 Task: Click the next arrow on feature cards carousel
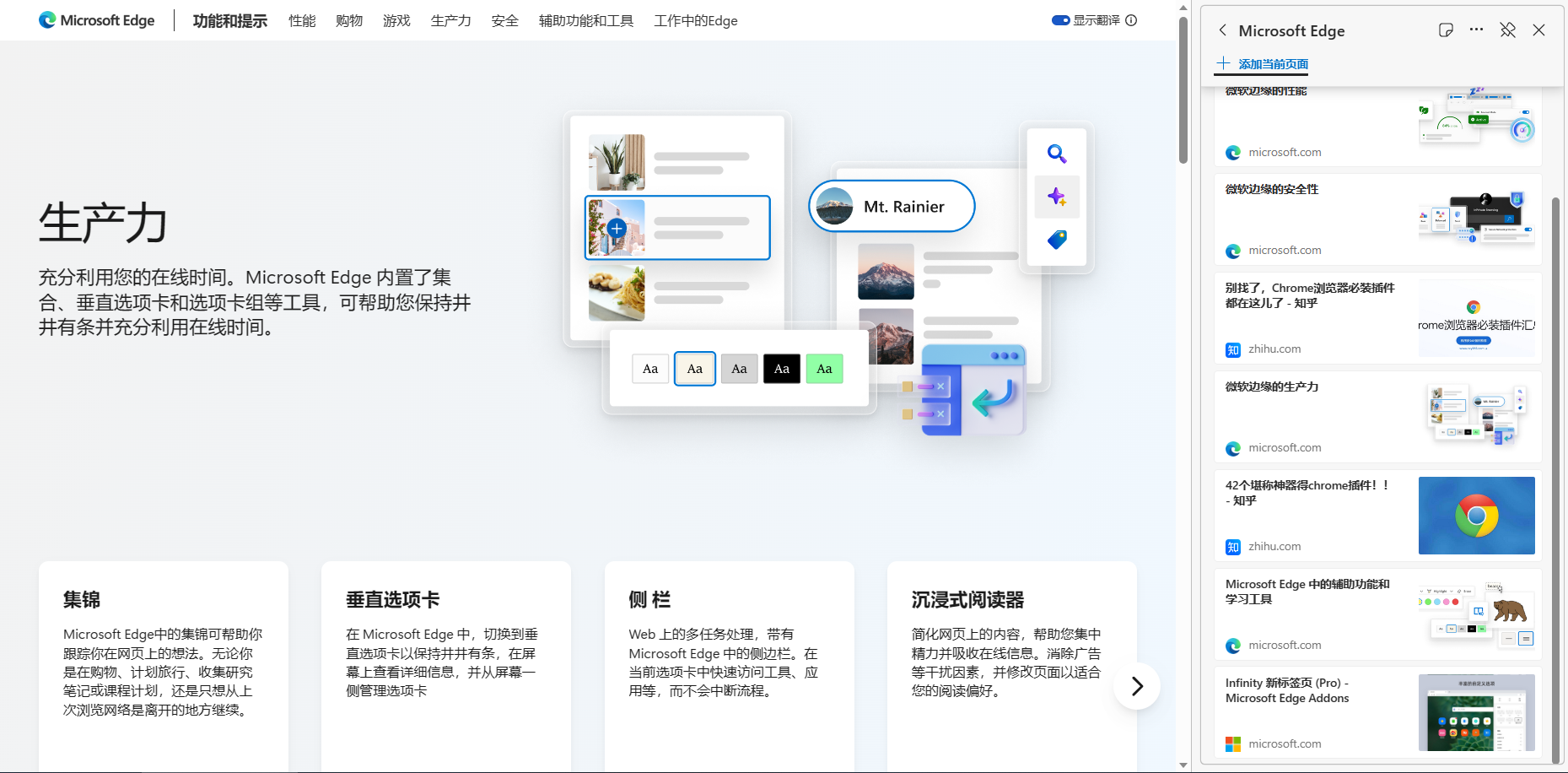click(x=1137, y=686)
